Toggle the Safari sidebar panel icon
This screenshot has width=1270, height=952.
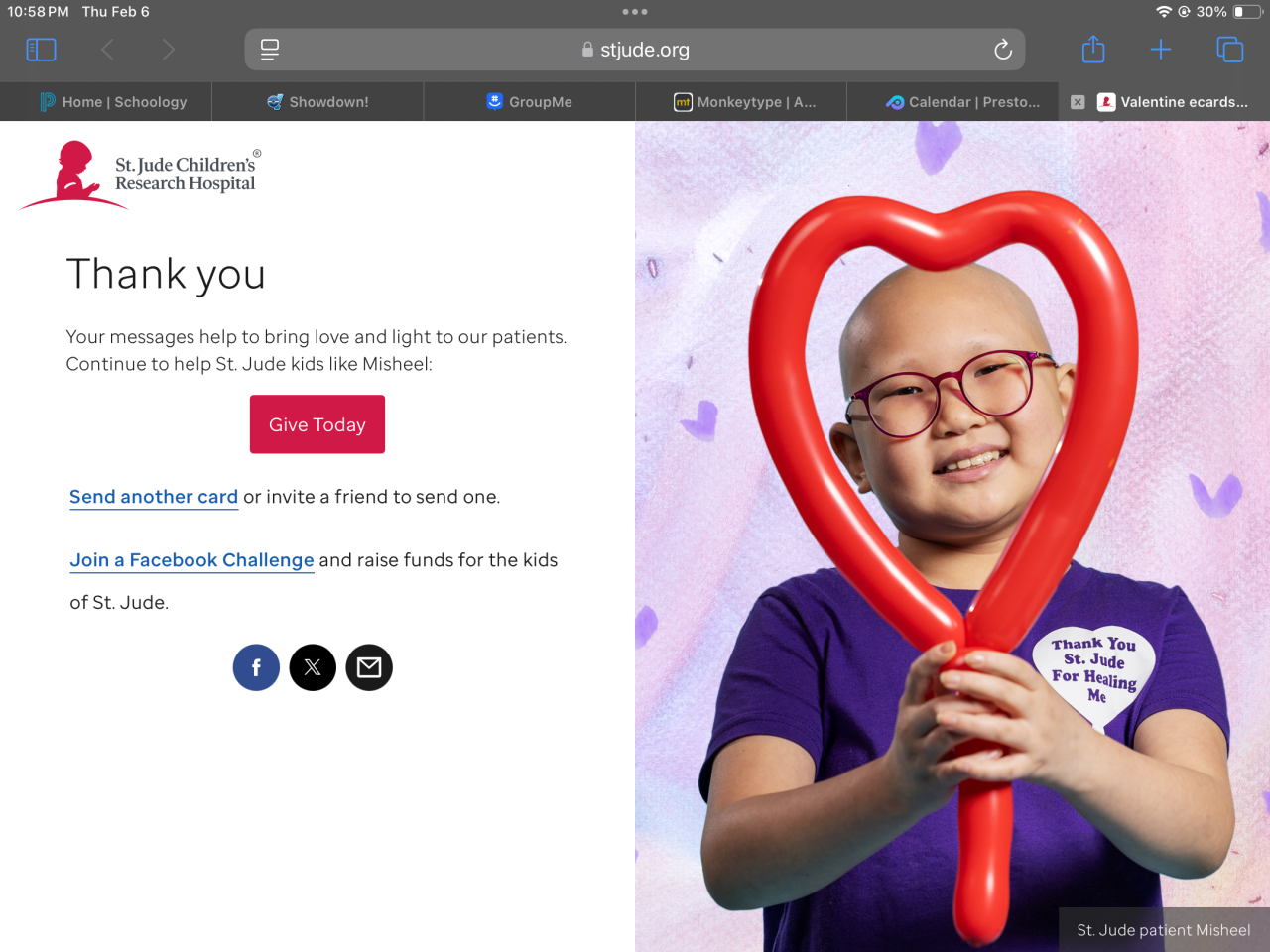click(41, 50)
